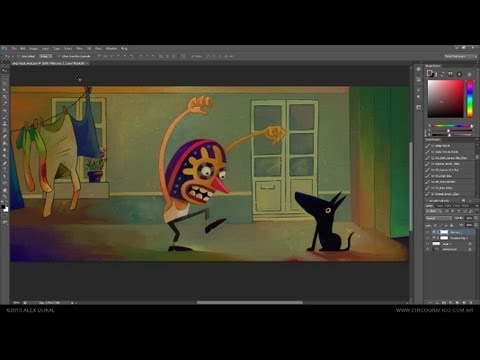Delete the selected layer with trash icon
This screenshot has width=480, height=360.
point(470,302)
